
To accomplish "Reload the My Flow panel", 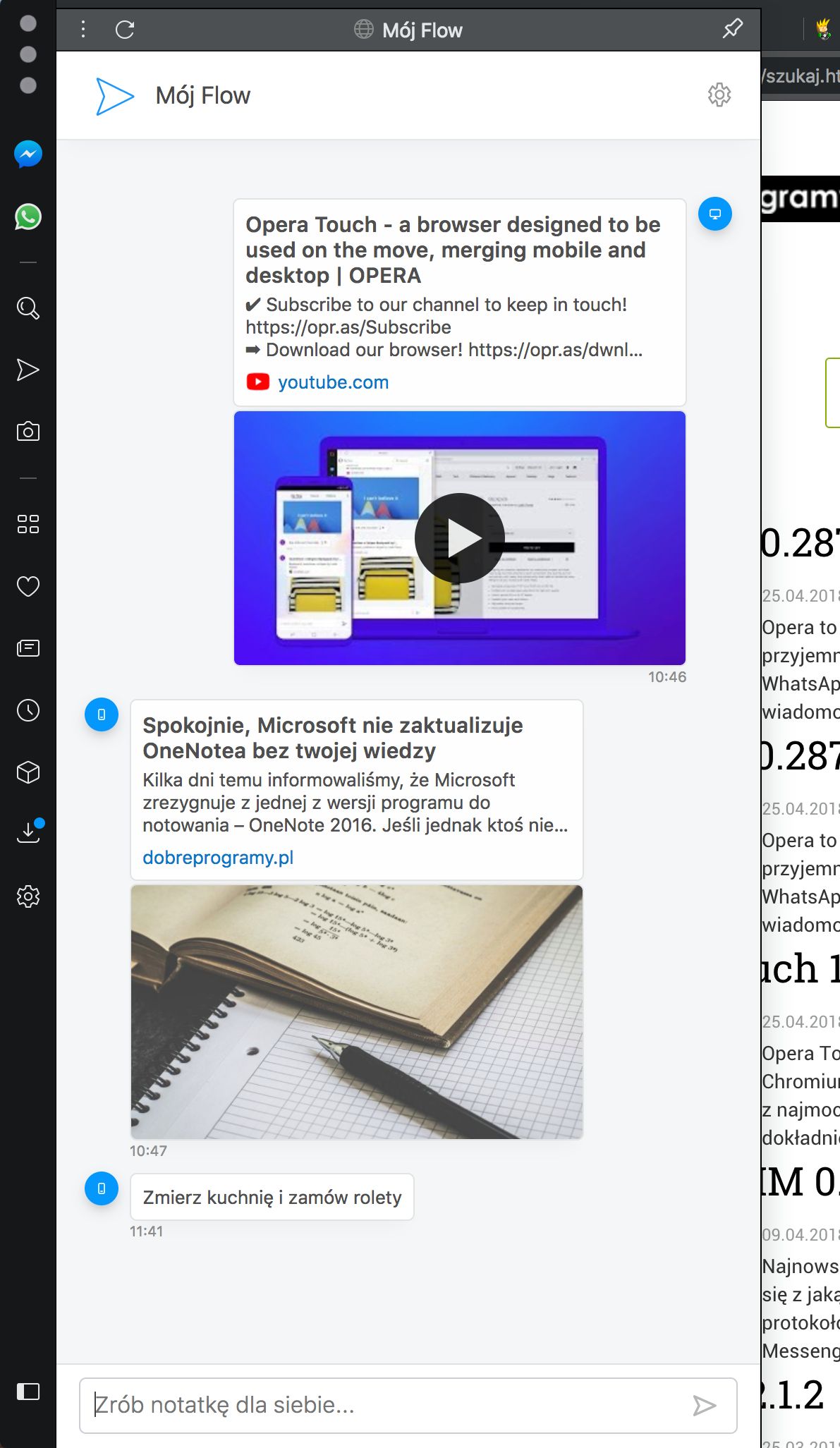I will click(x=125, y=30).
